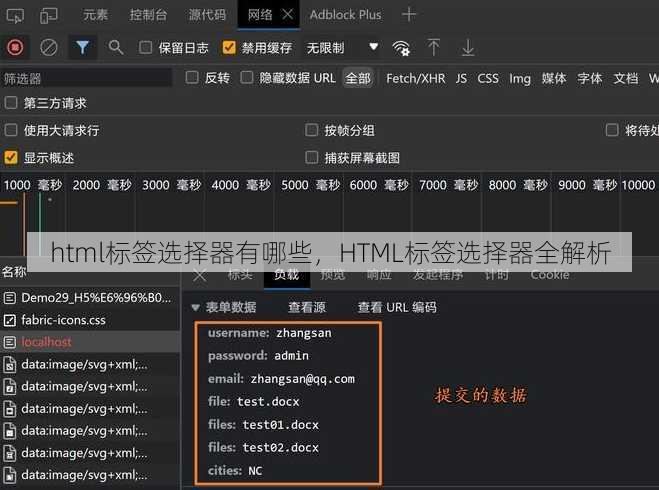Image resolution: width=659 pixels, height=490 pixels.
Task: Stop recording network log
Action: point(15,47)
